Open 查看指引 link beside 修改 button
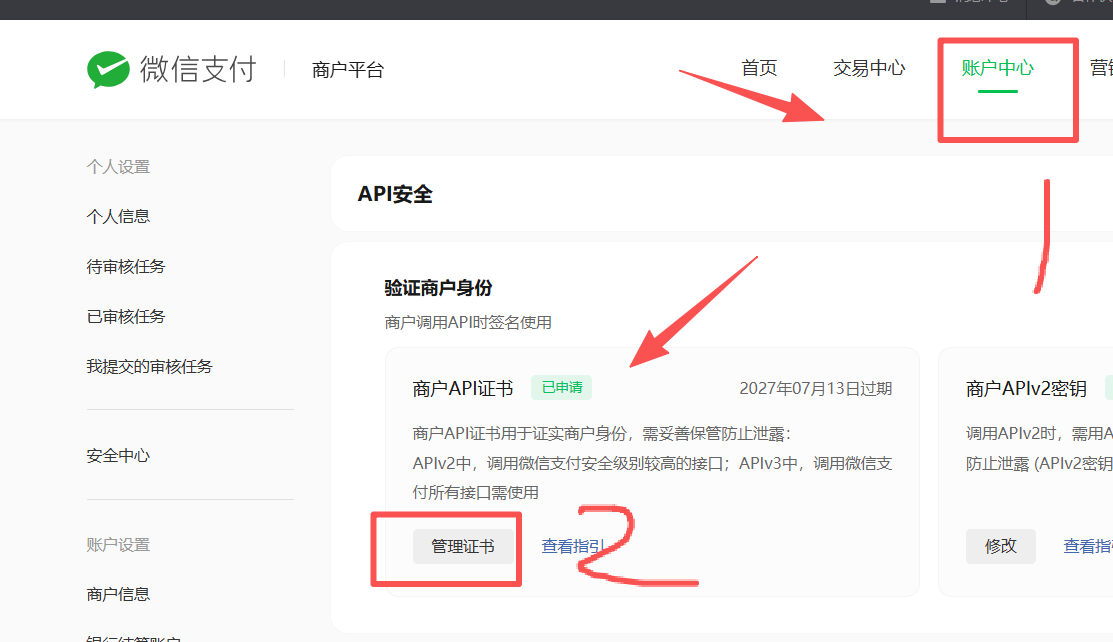This screenshot has width=1113, height=642. coord(1088,546)
